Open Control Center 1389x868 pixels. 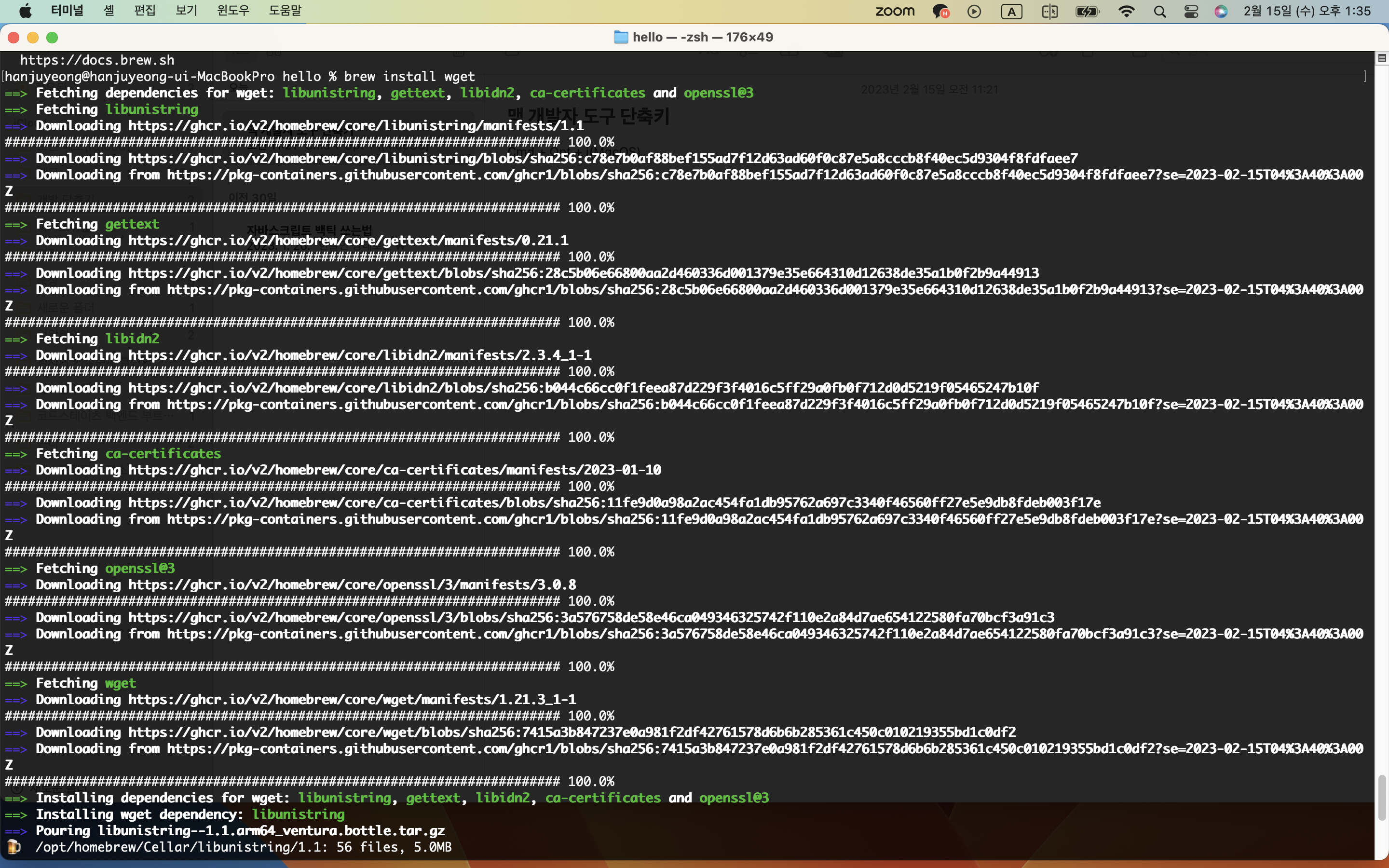pyautogui.click(x=1191, y=11)
